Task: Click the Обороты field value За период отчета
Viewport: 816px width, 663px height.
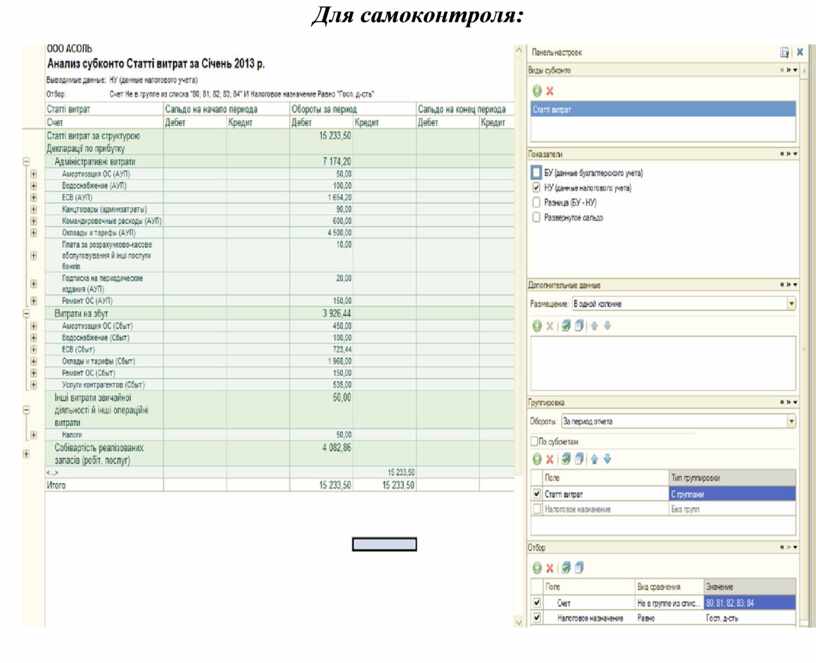Action: 674,421
